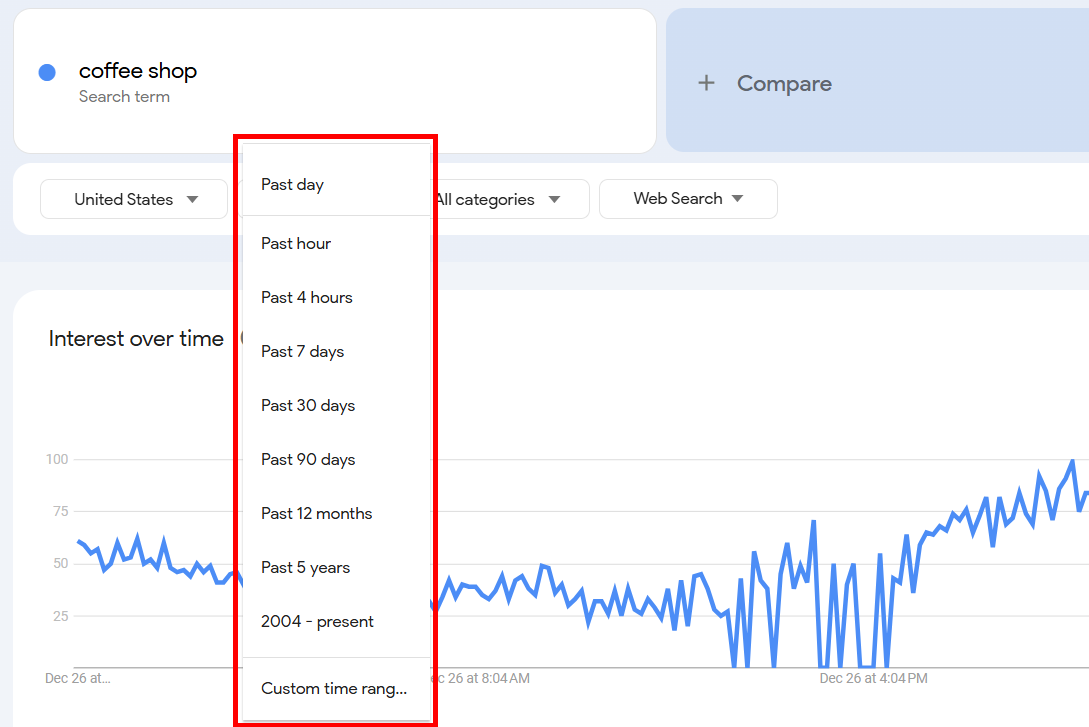The height and width of the screenshot is (727, 1089).
Task: Select "Past day" from the time menu
Action: [292, 184]
